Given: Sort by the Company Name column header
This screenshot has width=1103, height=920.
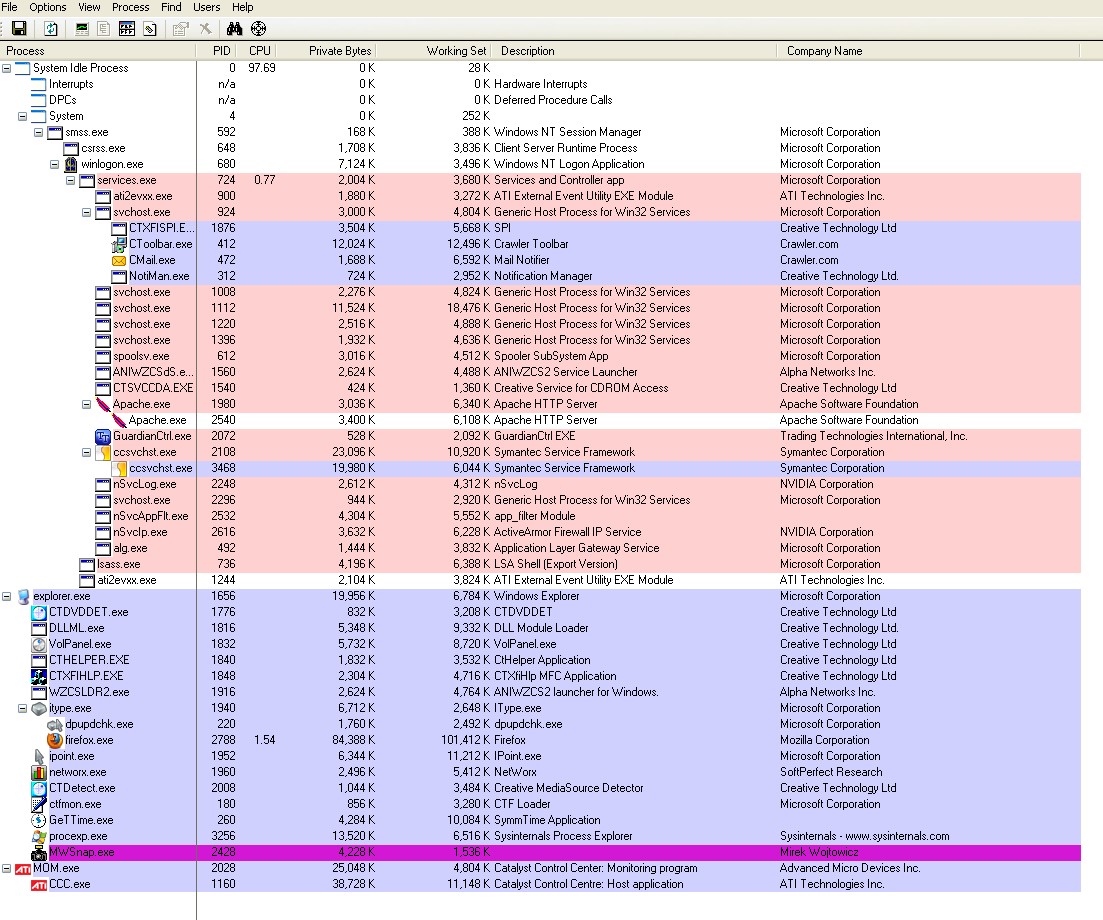Looking at the screenshot, I should click(929, 51).
